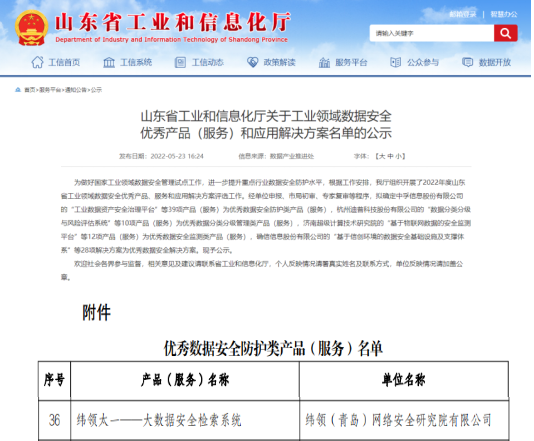Click the heart icon beside 政策解读
534x441 pixels.
[252, 62]
